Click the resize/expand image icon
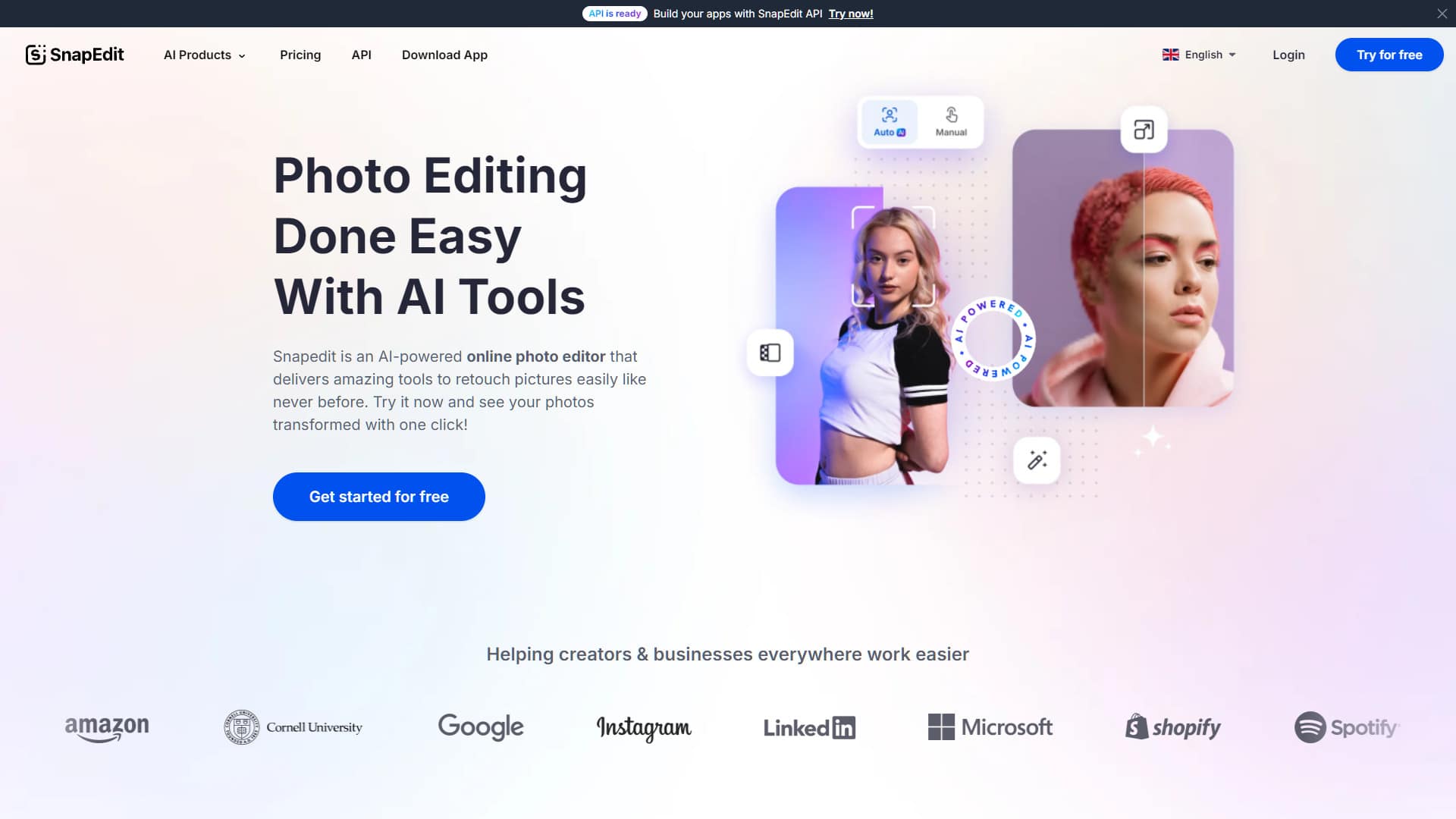 (1144, 130)
